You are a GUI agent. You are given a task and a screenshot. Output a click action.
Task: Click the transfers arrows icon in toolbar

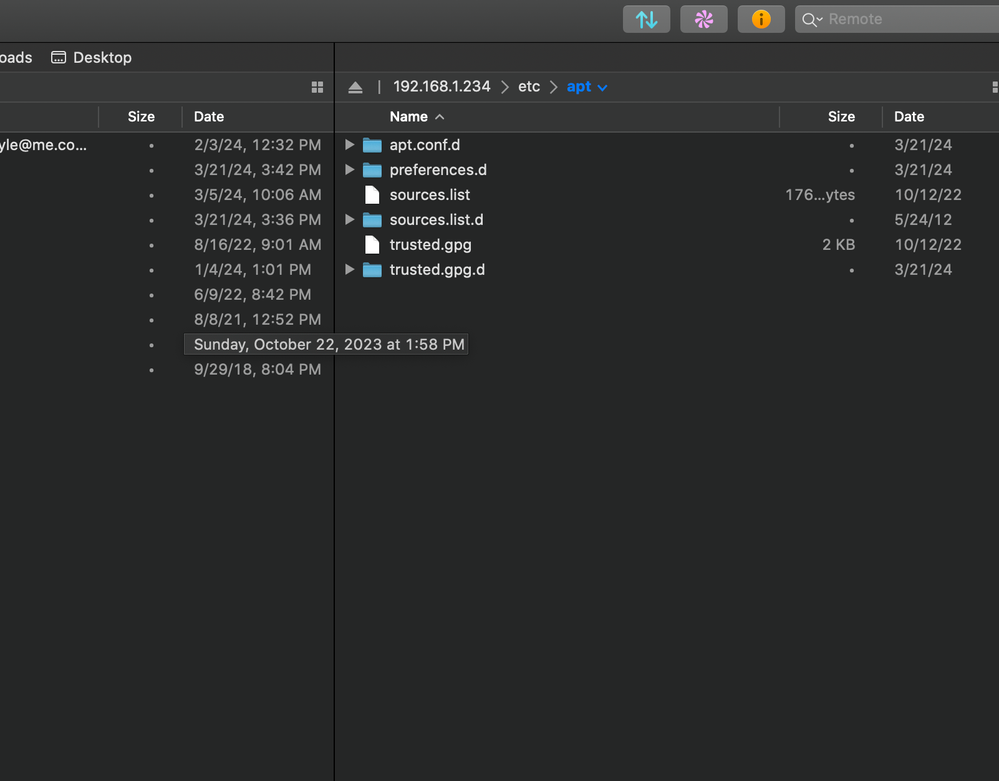pyautogui.click(x=646, y=19)
